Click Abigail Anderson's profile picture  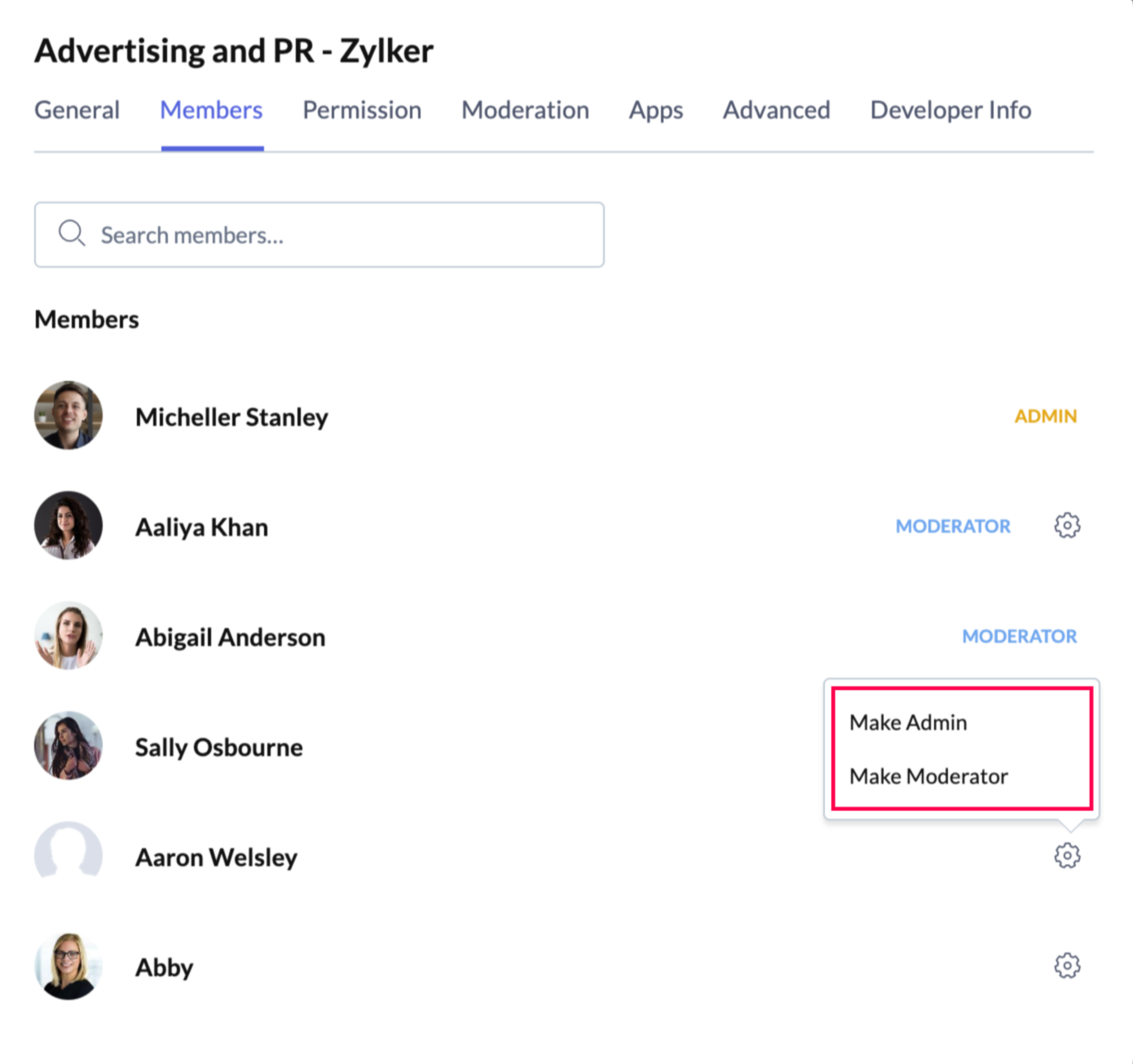pyautogui.click(x=68, y=636)
